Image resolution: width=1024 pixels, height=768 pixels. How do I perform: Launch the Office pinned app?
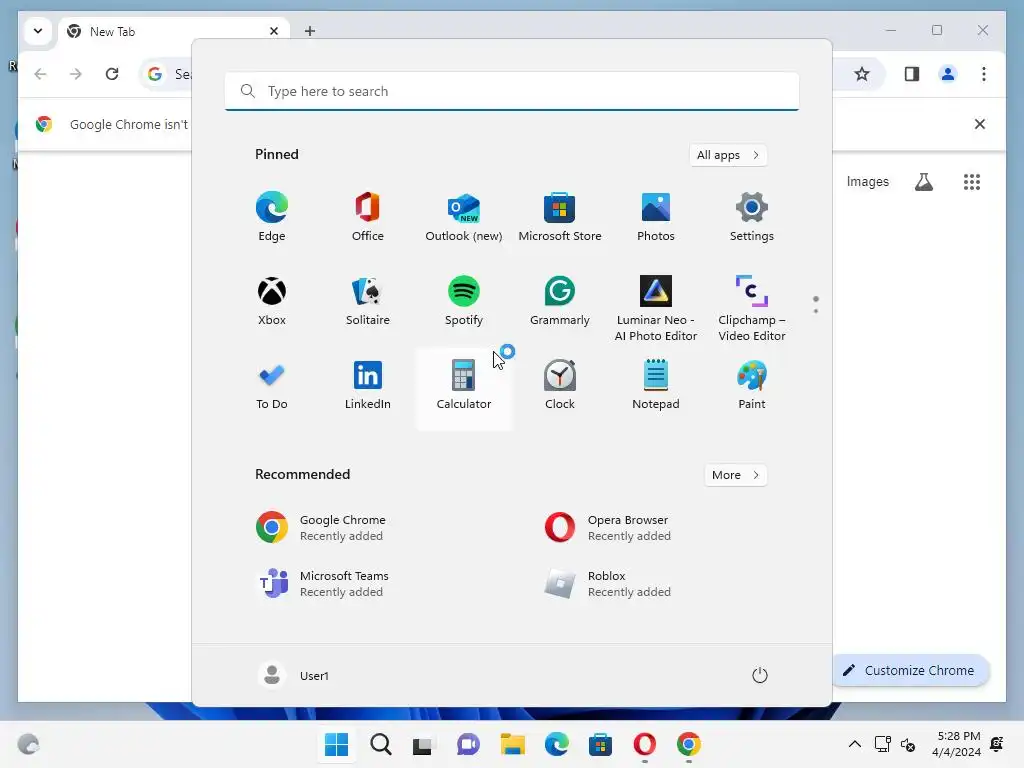pos(368,217)
